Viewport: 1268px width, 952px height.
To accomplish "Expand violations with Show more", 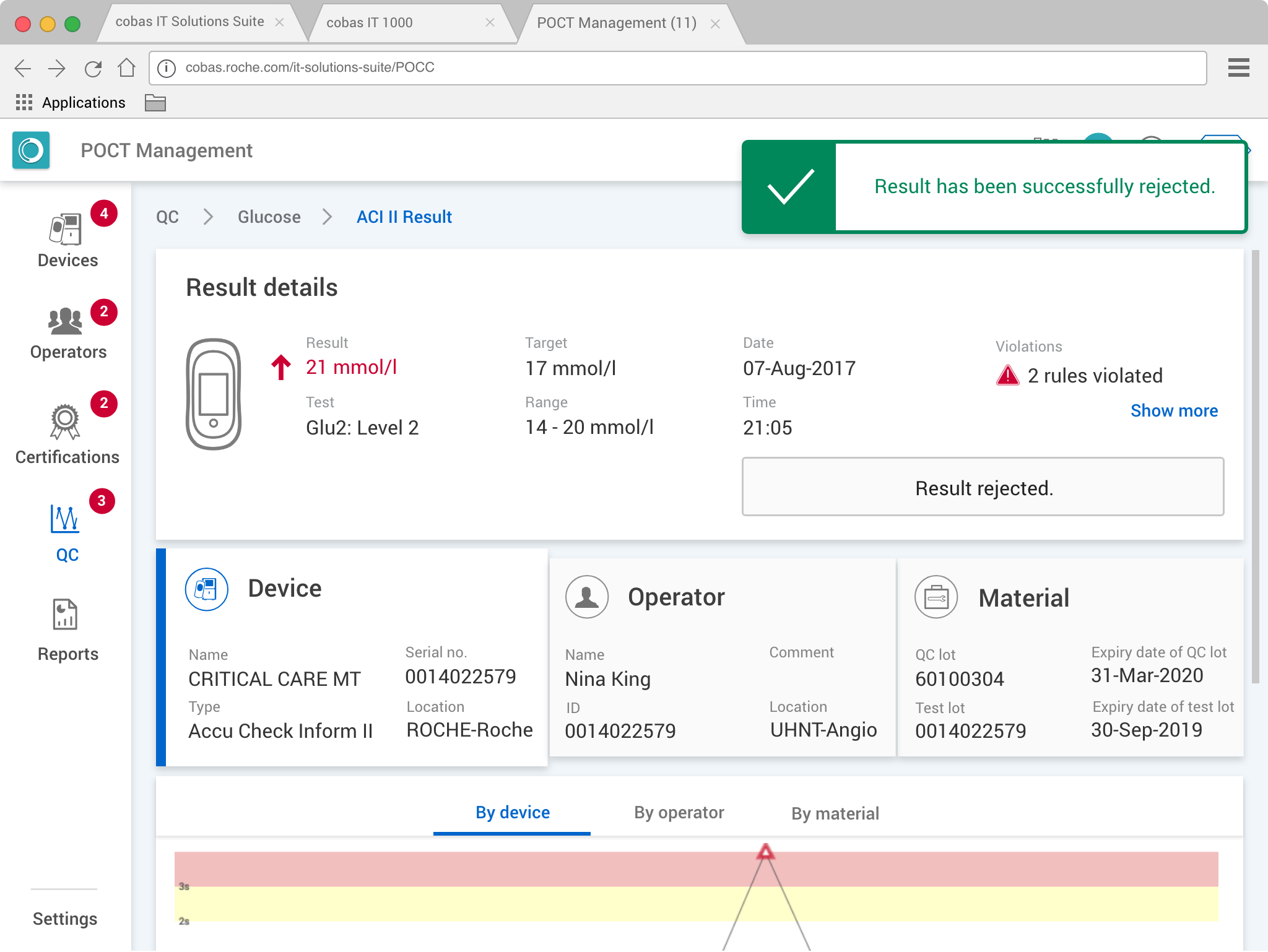I will 1173,410.
